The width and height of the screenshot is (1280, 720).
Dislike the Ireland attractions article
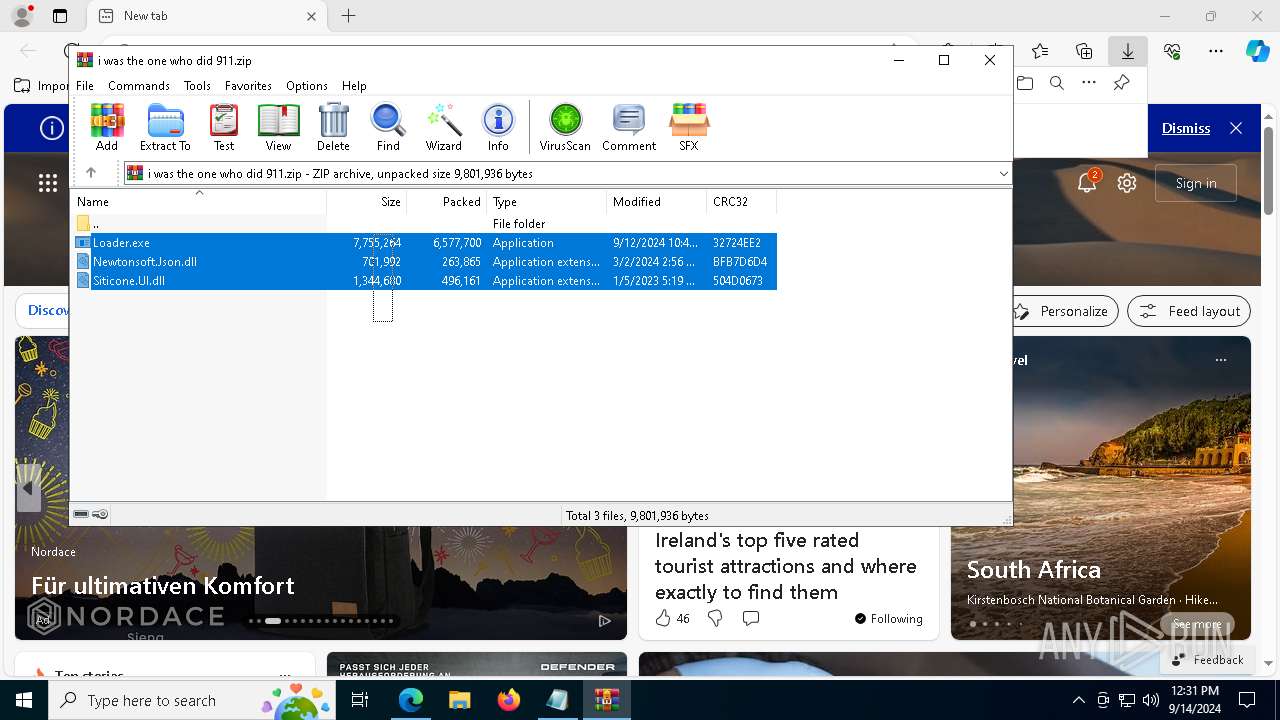(x=715, y=619)
